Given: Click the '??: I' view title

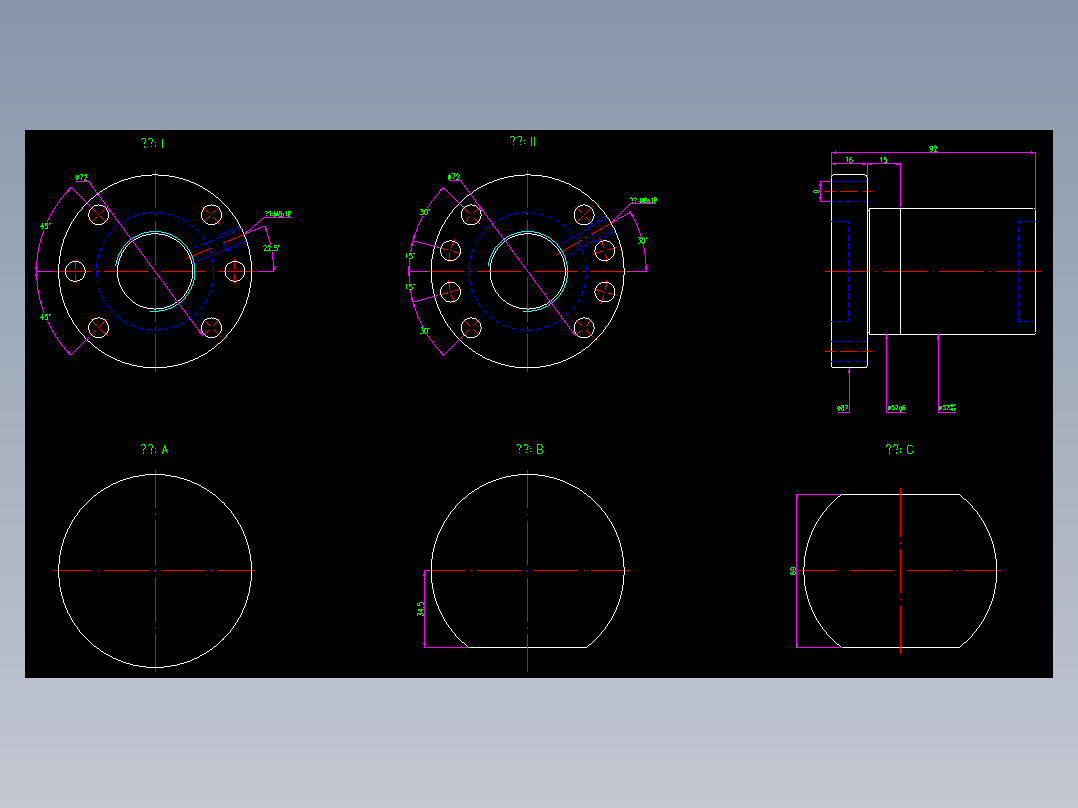Looking at the screenshot, I should pos(153,143).
